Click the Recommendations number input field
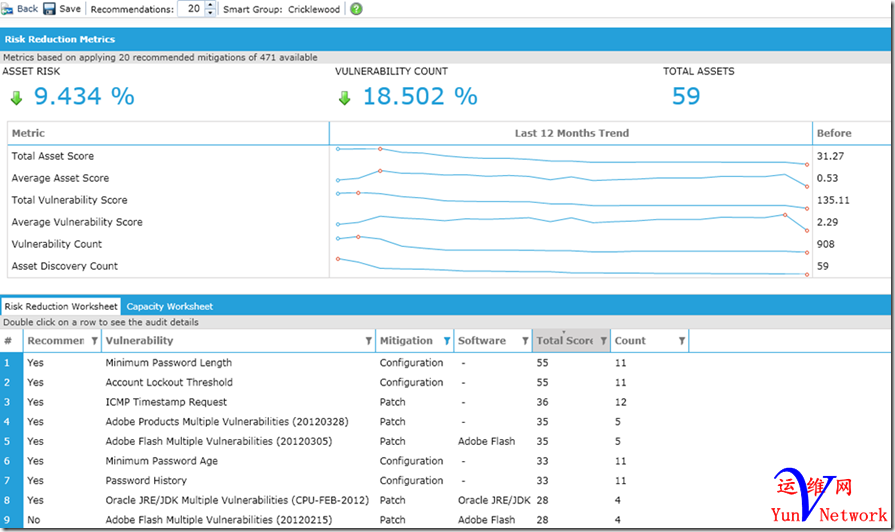 (x=191, y=9)
